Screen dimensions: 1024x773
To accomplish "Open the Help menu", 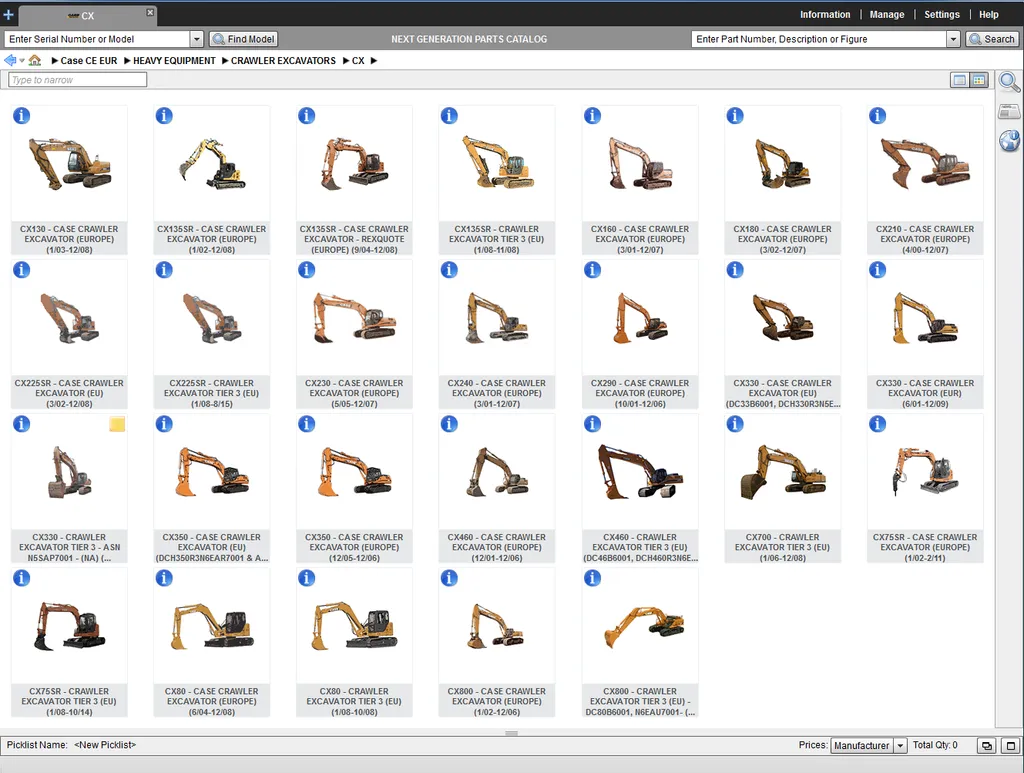I will 988,14.
